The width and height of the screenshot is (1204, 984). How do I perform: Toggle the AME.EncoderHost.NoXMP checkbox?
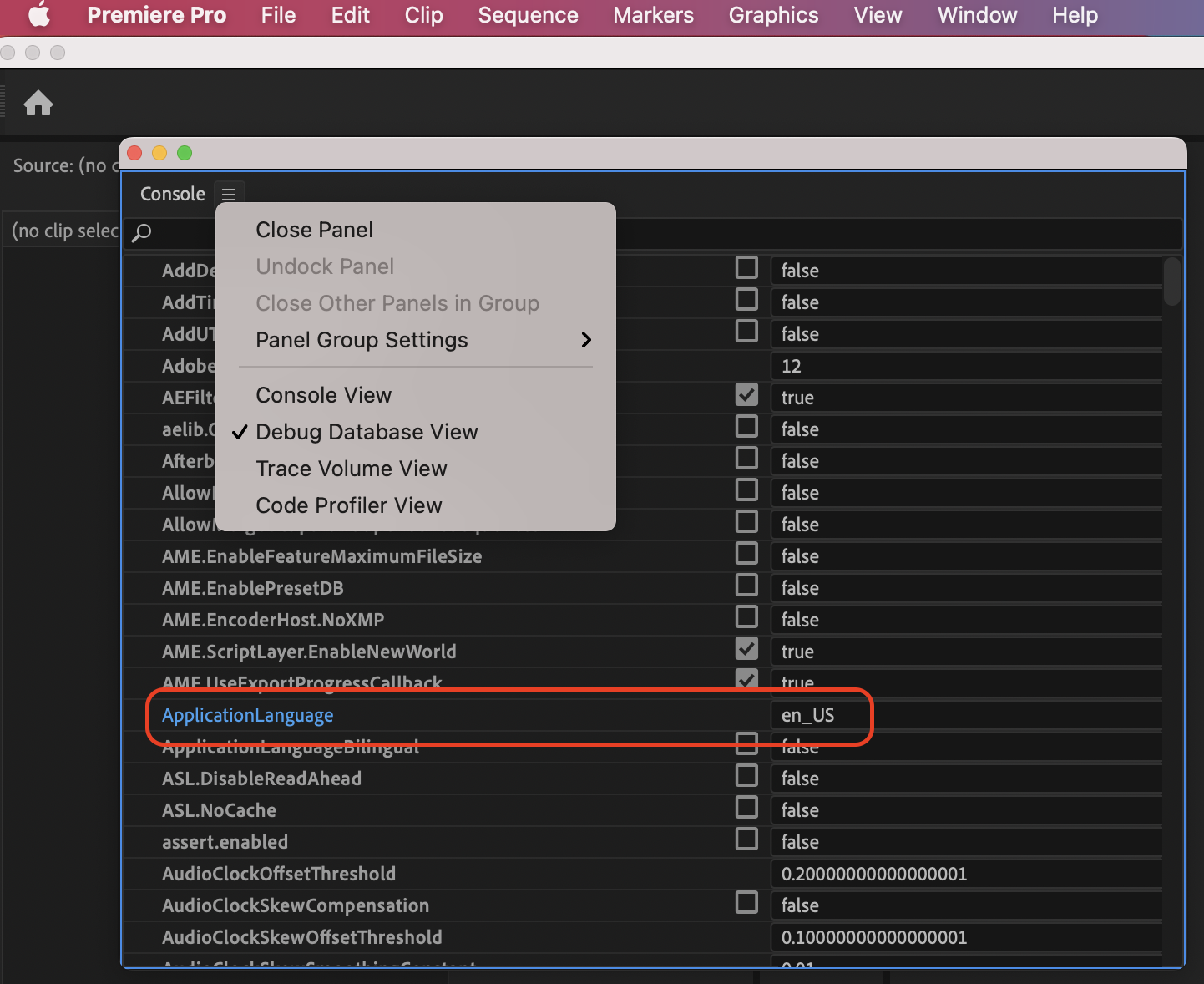coord(746,617)
